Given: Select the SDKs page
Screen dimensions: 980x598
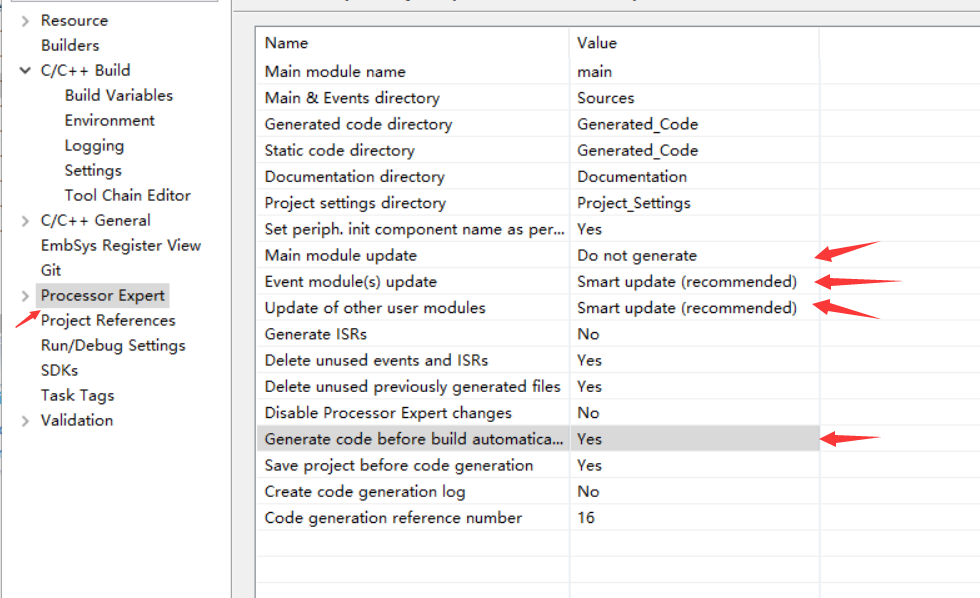Looking at the screenshot, I should click(x=59, y=370).
